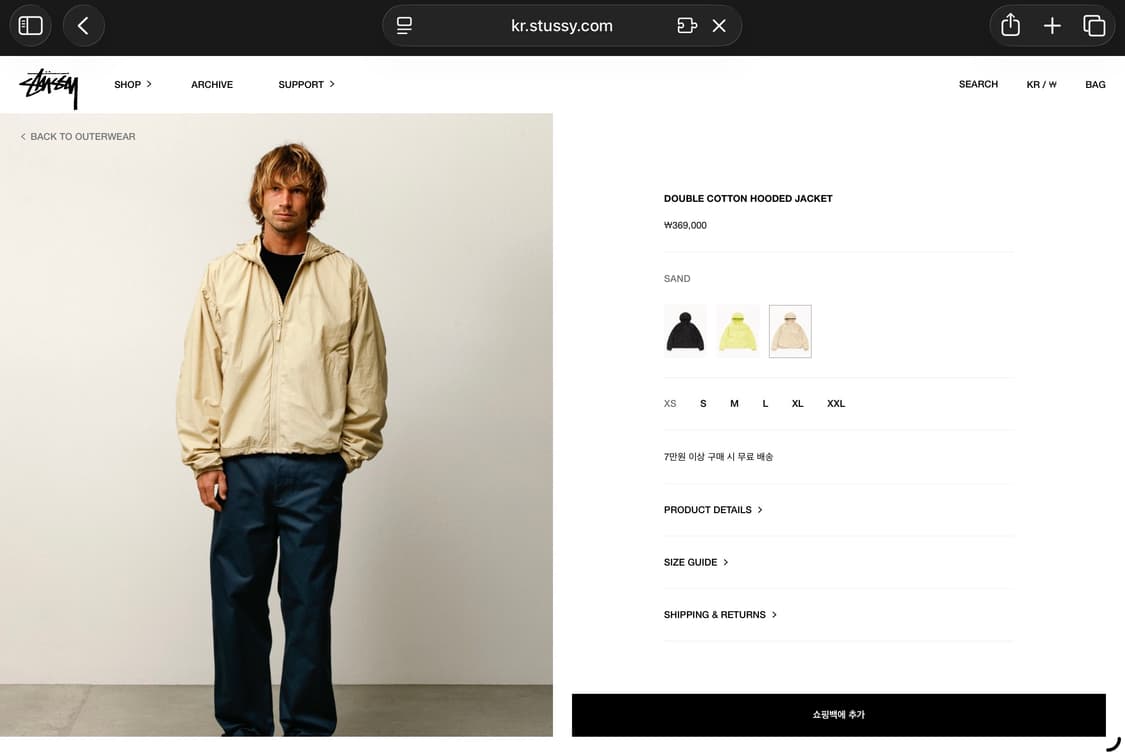Add the jacket to shopping bag
This screenshot has width=1125, height=756.
pos(838,715)
